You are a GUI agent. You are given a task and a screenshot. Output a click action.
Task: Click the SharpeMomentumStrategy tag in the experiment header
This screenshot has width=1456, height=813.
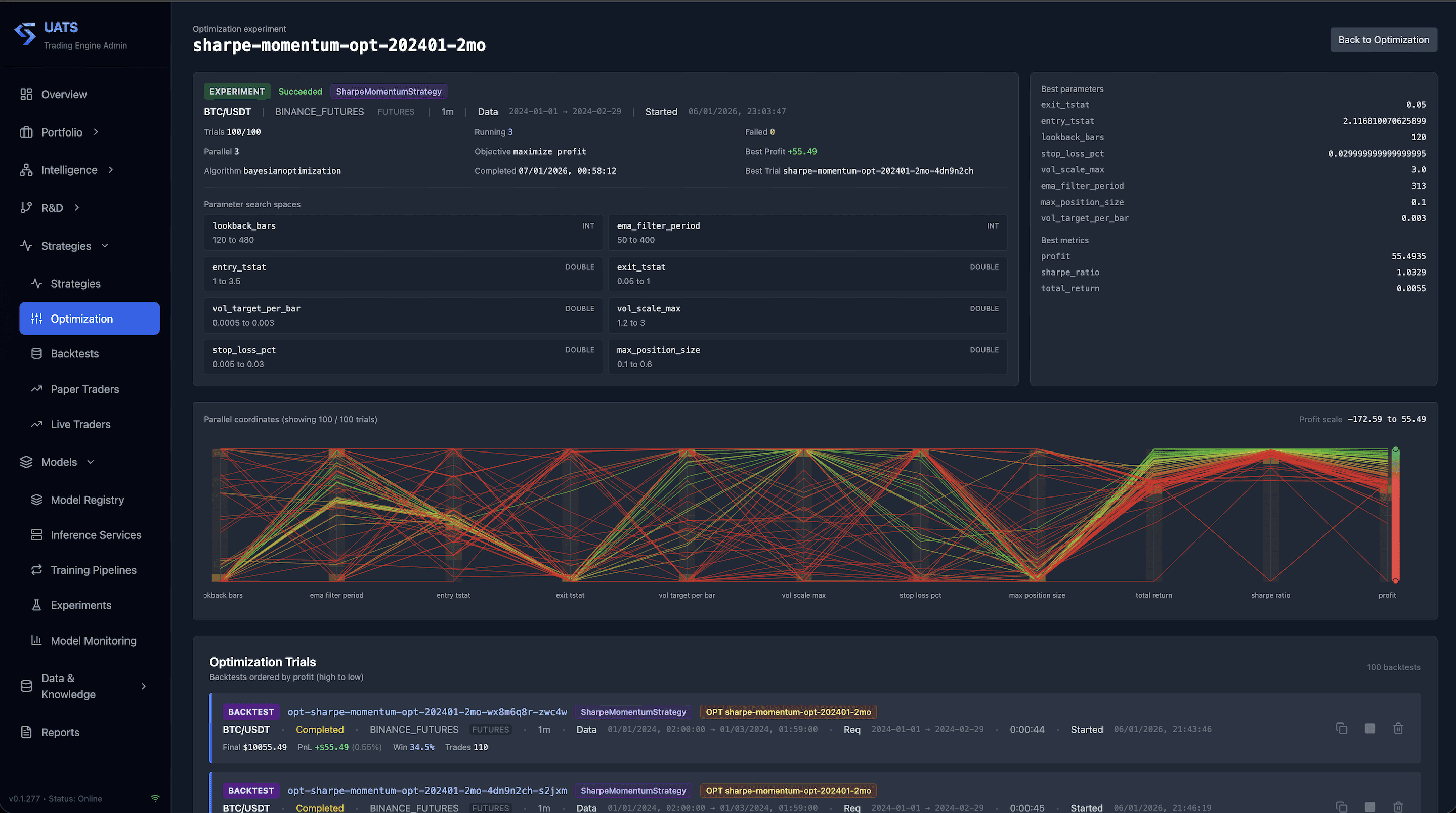389,92
